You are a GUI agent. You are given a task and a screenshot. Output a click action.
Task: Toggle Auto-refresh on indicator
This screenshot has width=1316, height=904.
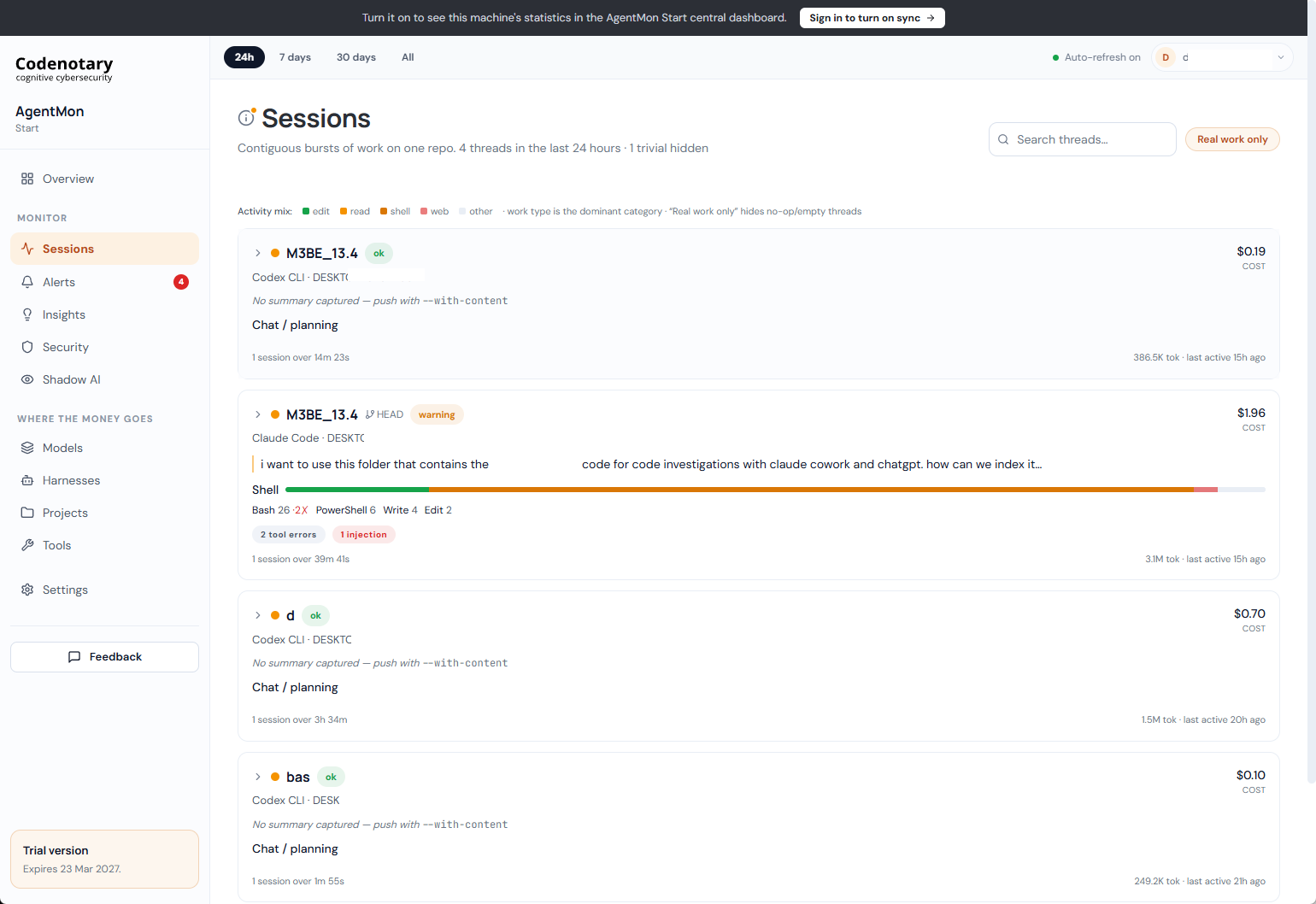1096,57
